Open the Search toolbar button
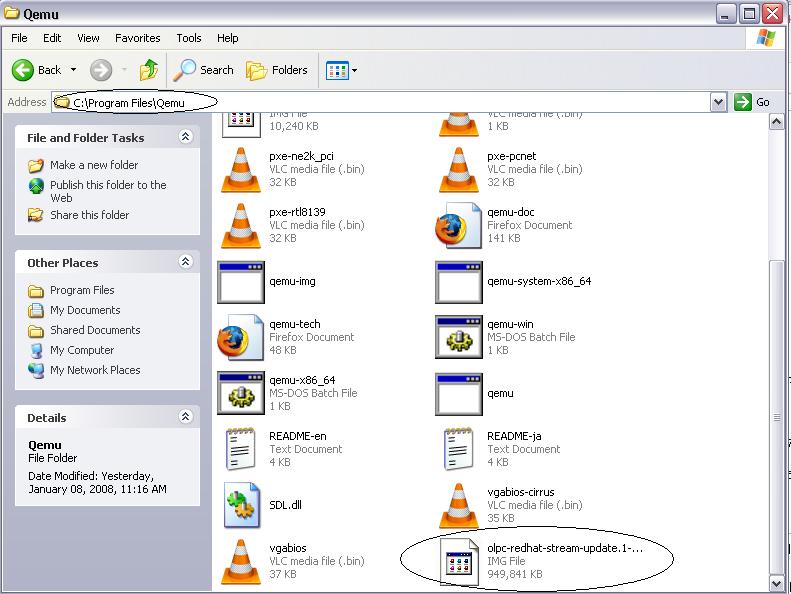 coord(203,70)
